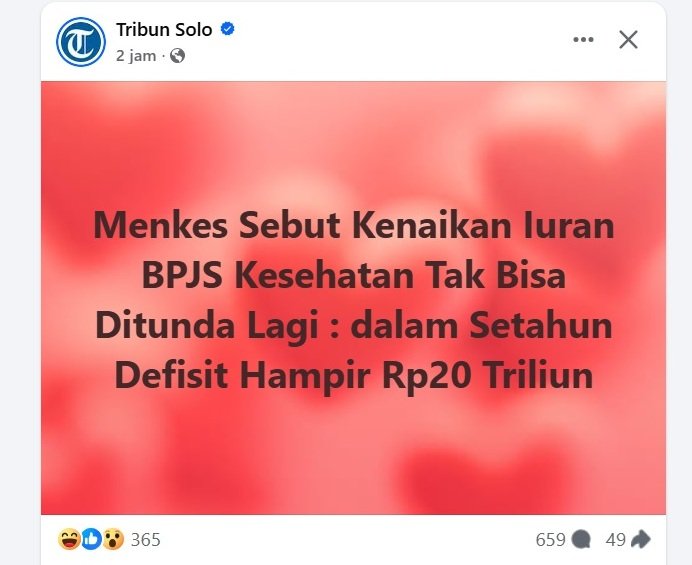Click the Tribun Solo page name

coord(164,30)
